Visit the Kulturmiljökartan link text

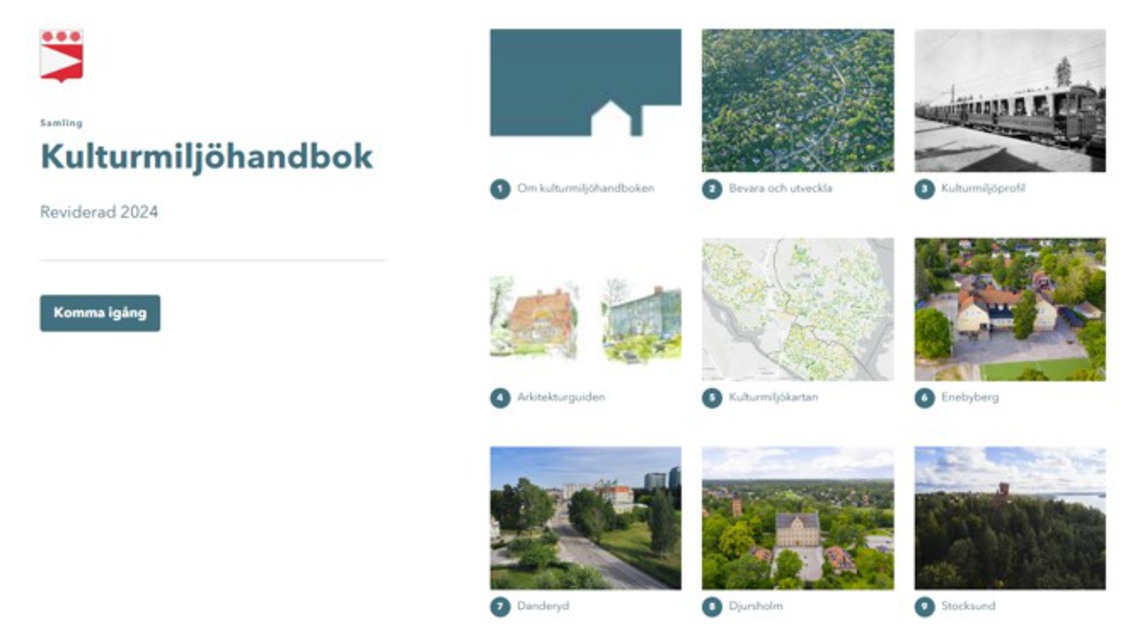click(774, 397)
